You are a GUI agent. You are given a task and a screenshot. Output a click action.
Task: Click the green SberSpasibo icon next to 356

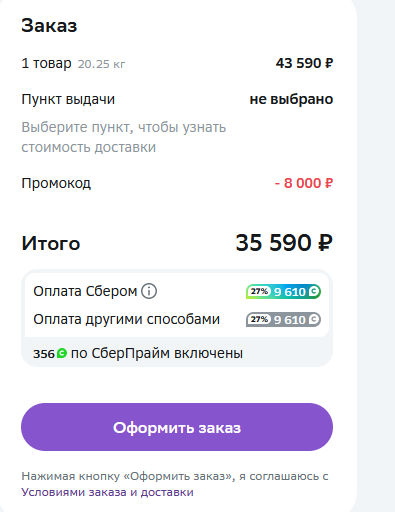[62, 353]
